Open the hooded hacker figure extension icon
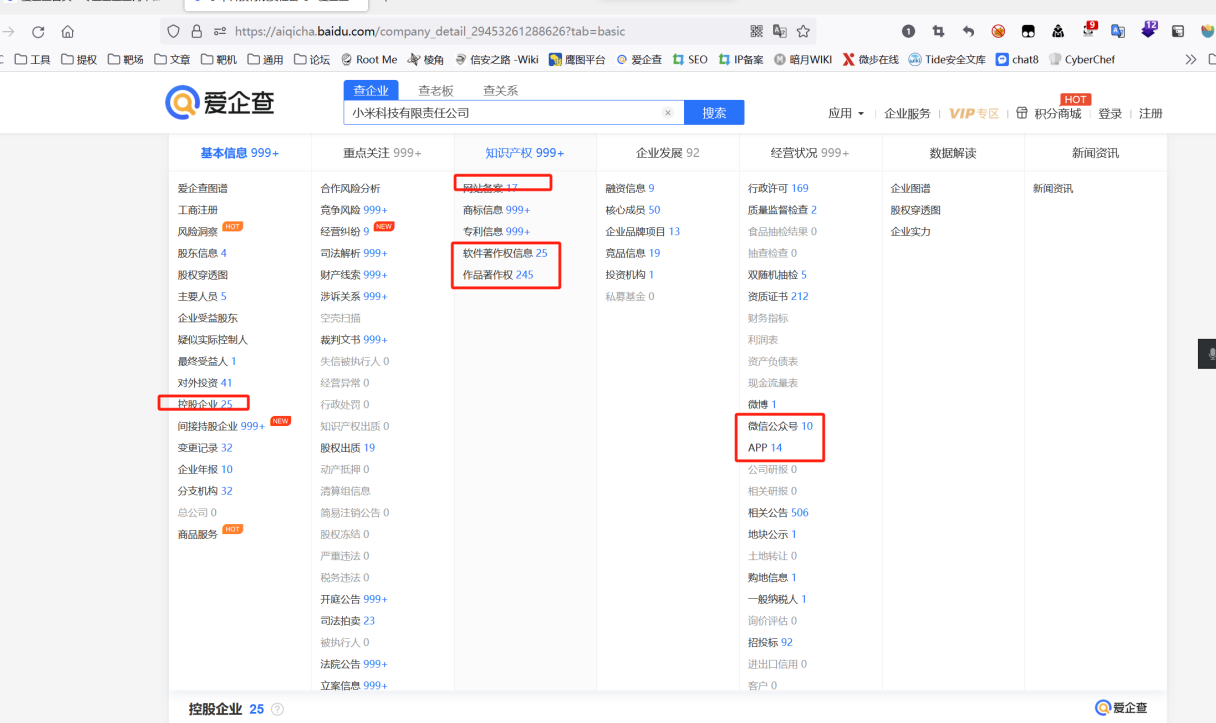The image size is (1216, 723). [x=1058, y=31]
